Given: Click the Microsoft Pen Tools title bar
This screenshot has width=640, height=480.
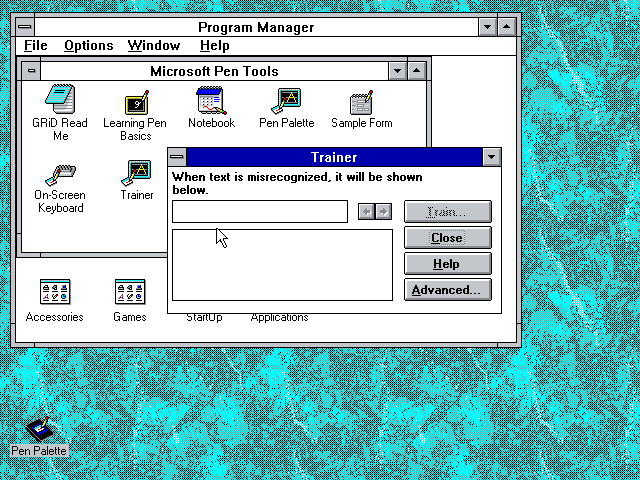Looking at the screenshot, I should tap(214, 71).
